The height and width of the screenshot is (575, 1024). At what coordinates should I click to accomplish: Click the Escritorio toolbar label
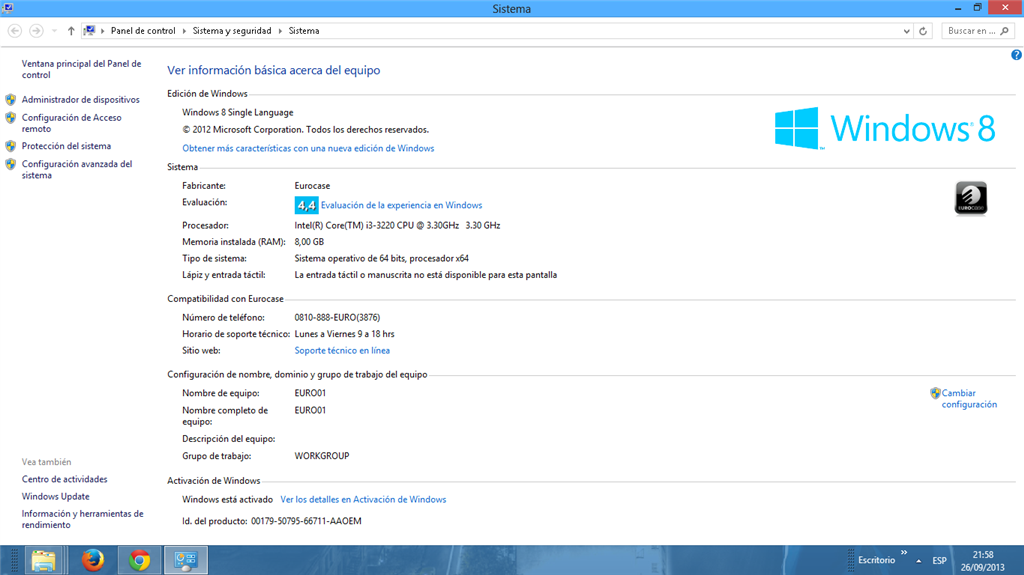pyautogui.click(x=876, y=560)
